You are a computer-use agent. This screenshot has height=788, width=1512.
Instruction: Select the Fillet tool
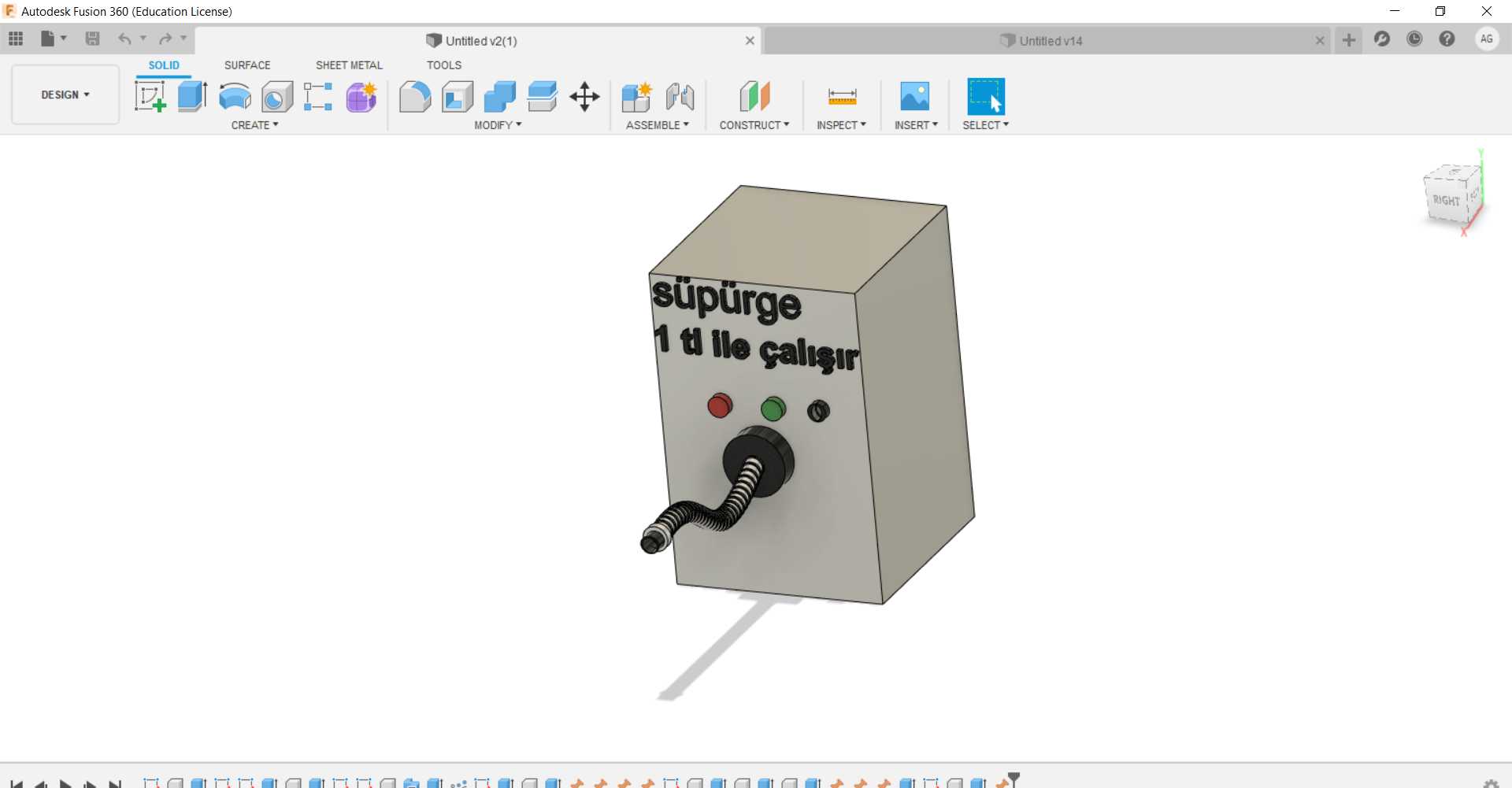coord(415,97)
